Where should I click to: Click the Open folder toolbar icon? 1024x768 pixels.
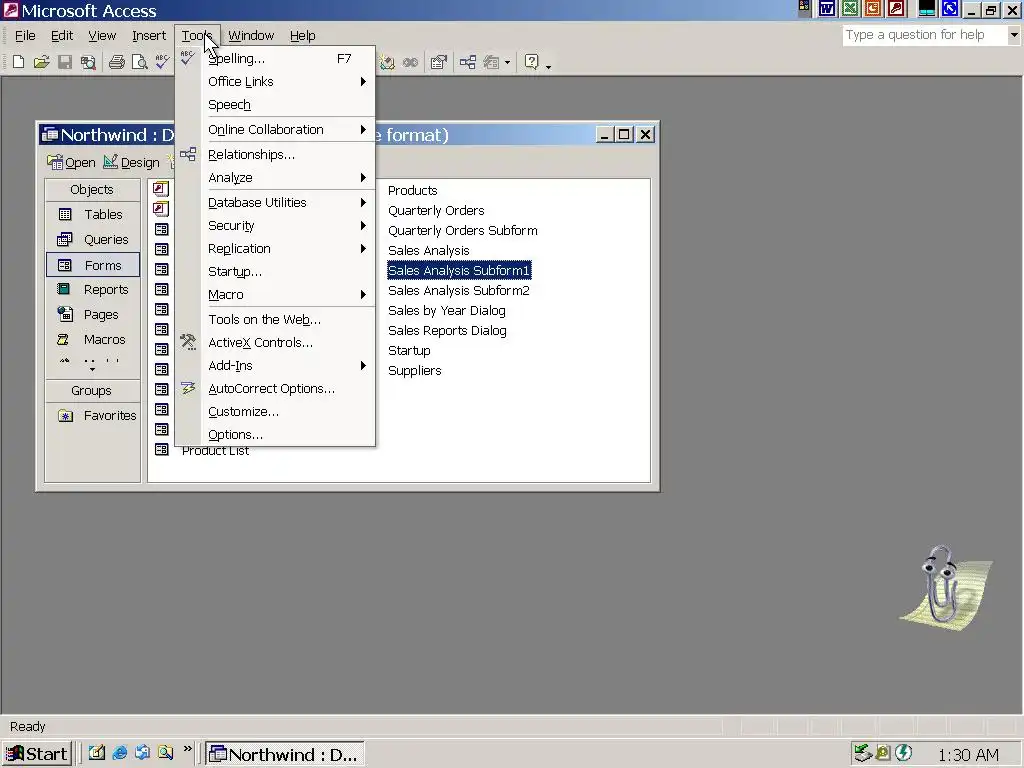[x=41, y=62]
